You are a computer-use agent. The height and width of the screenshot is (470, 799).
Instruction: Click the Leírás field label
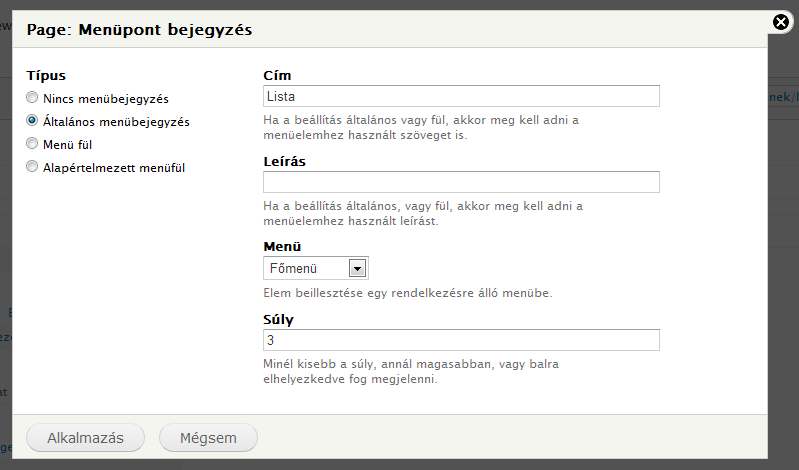click(x=284, y=162)
